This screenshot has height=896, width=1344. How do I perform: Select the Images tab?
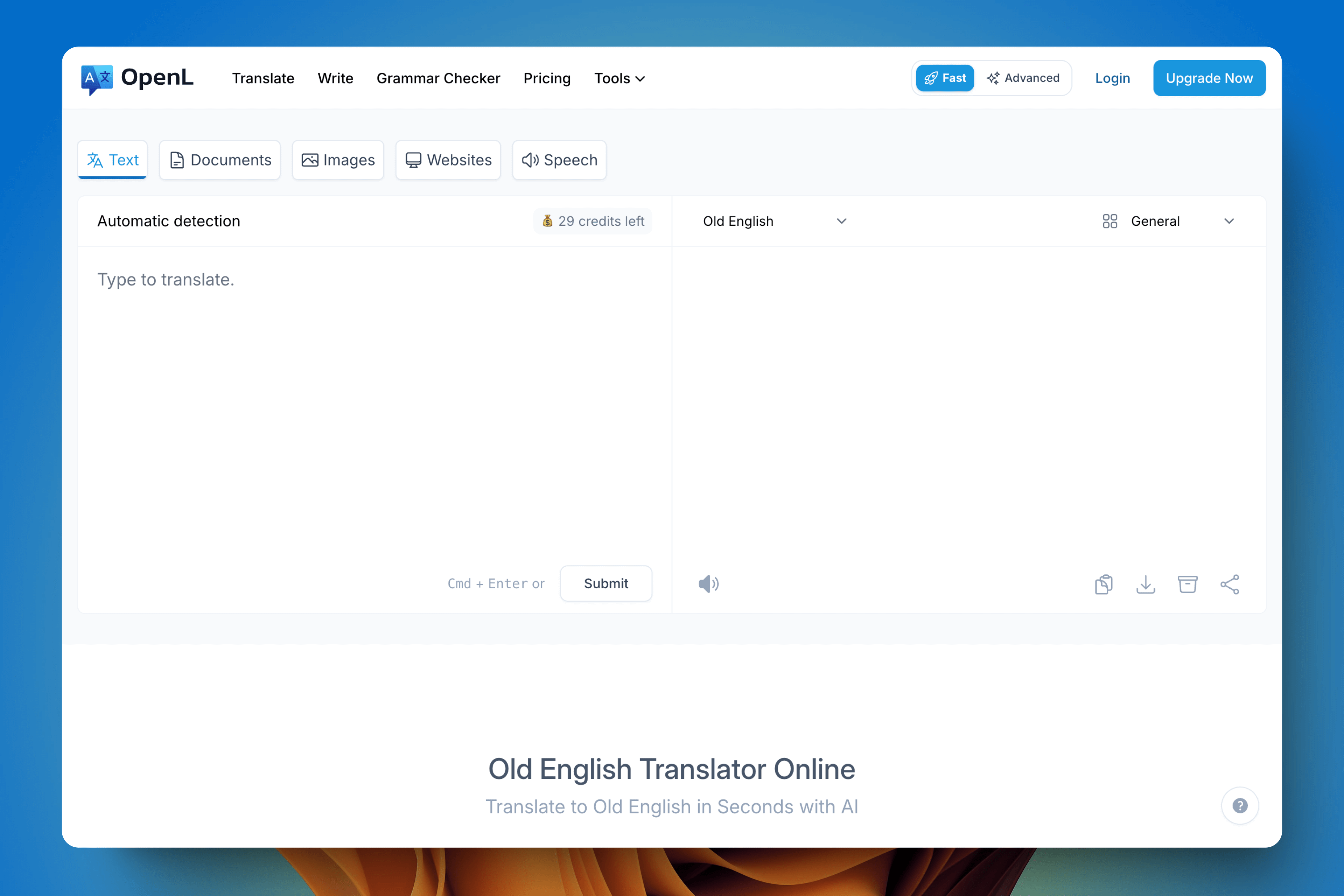[338, 160]
